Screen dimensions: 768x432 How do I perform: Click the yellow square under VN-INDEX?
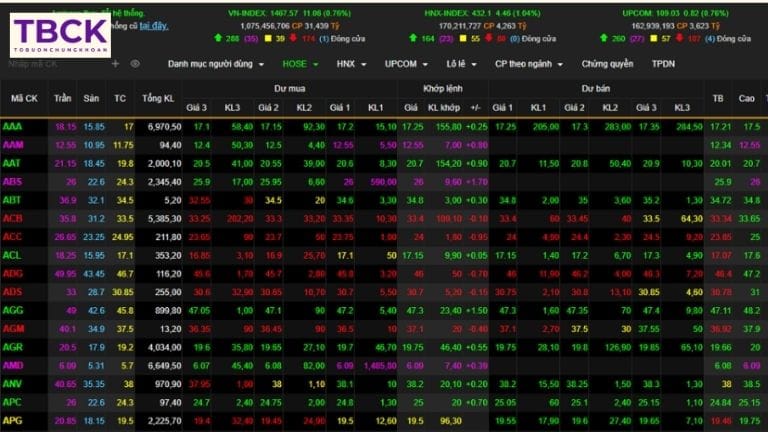[x=267, y=38]
